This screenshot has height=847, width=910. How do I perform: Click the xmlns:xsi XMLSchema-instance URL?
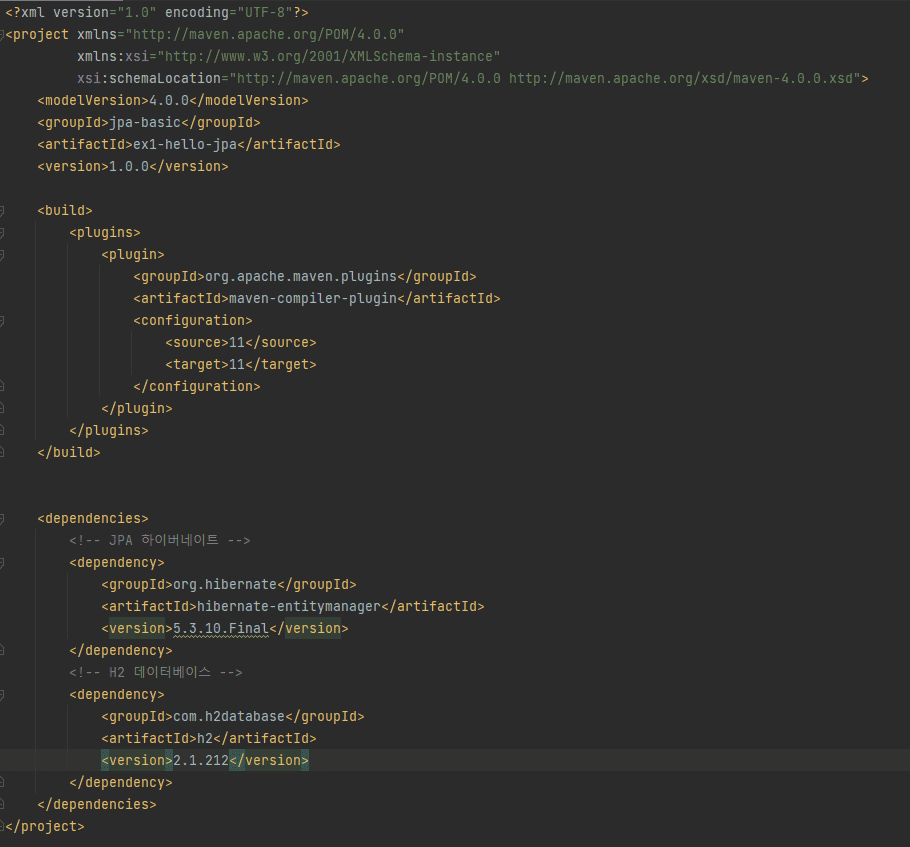(328, 56)
